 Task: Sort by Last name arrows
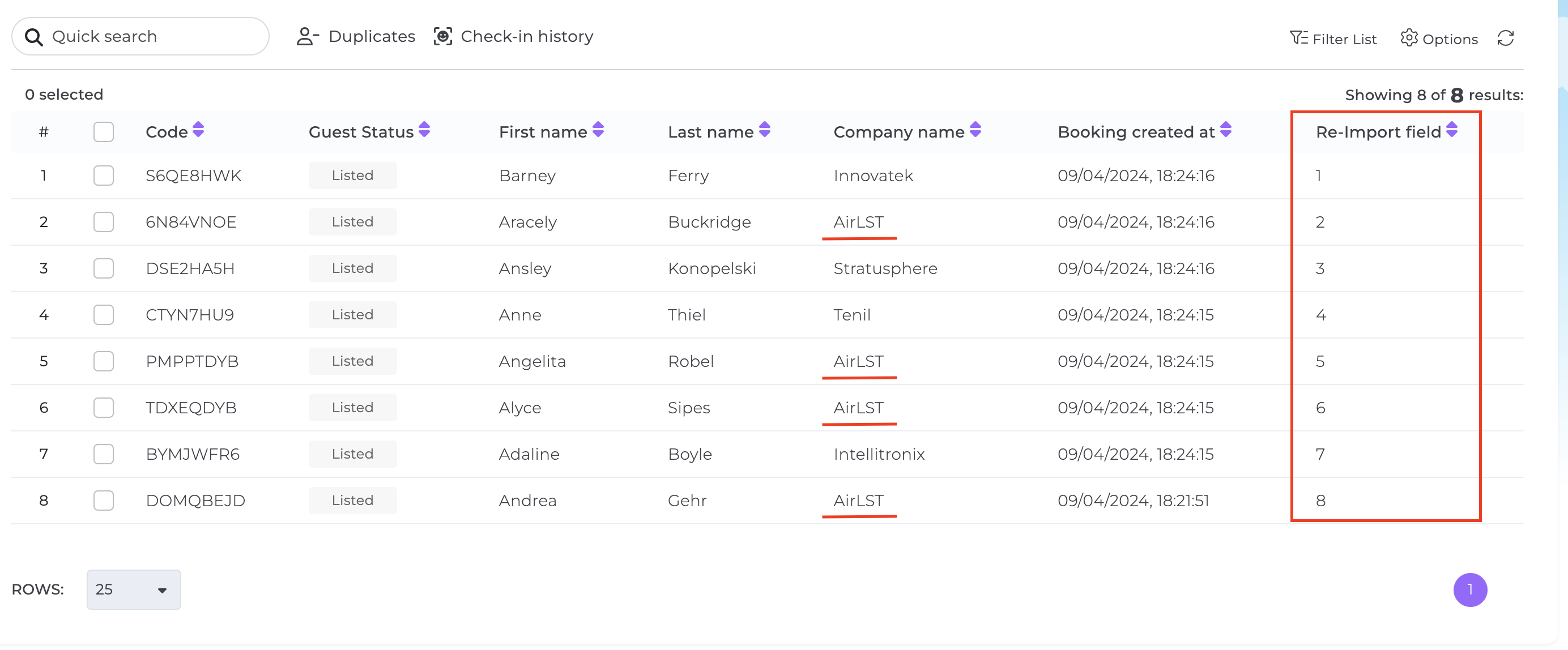[765, 130]
